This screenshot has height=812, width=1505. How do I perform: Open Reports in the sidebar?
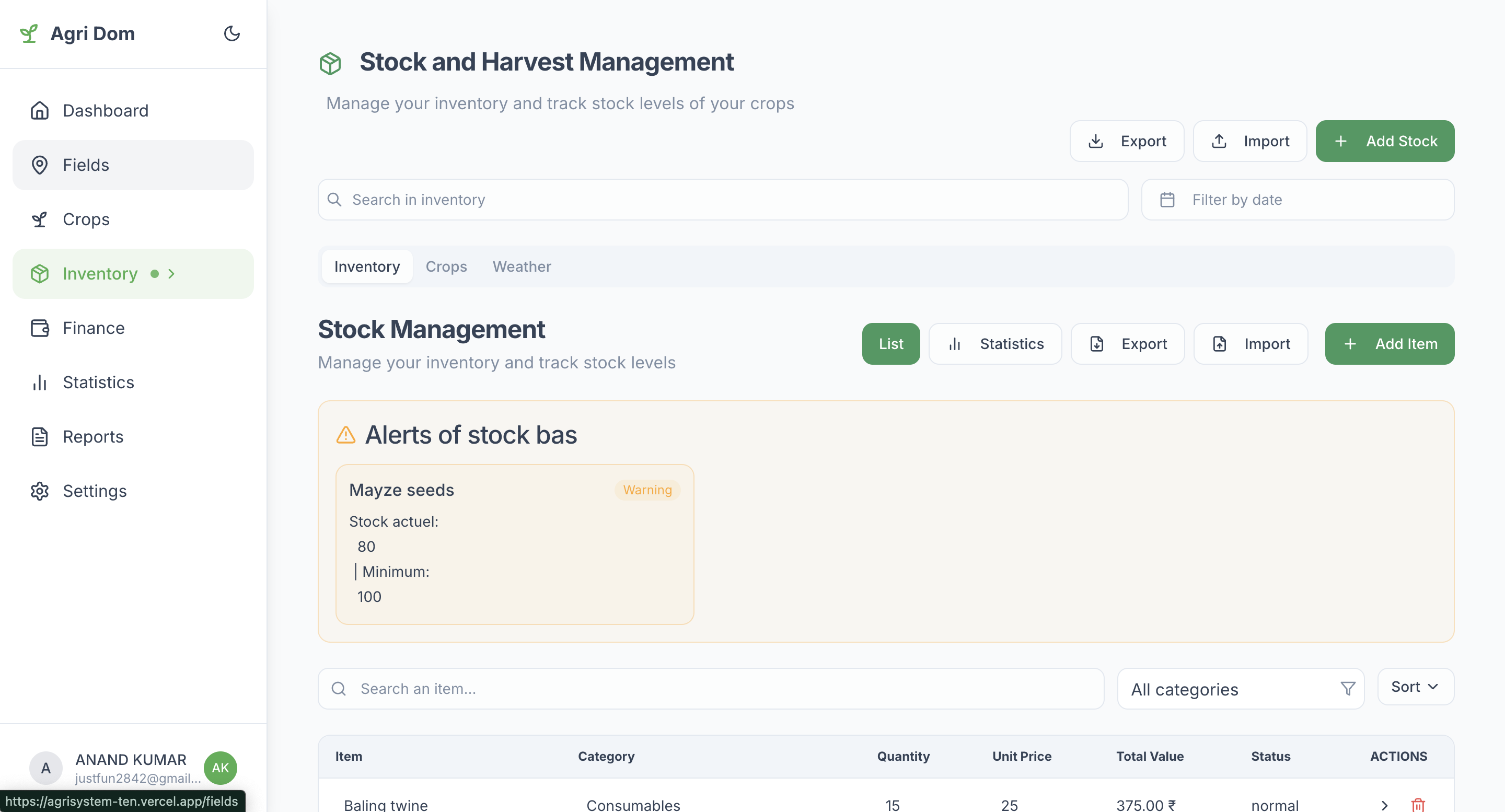tap(93, 436)
